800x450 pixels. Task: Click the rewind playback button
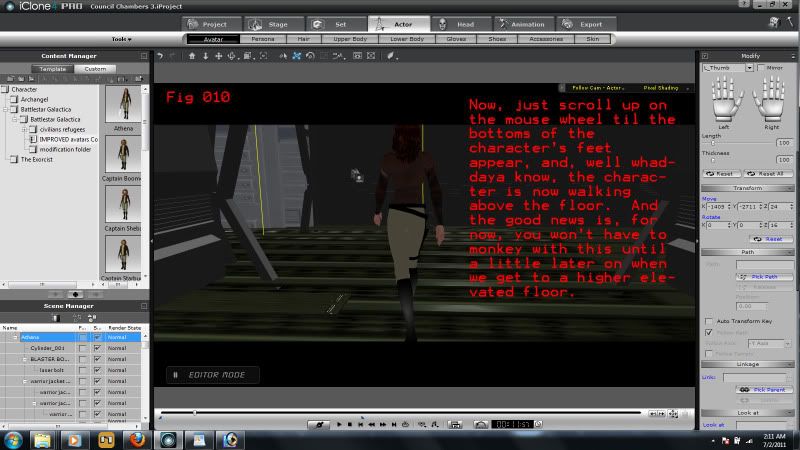(x=371, y=424)
